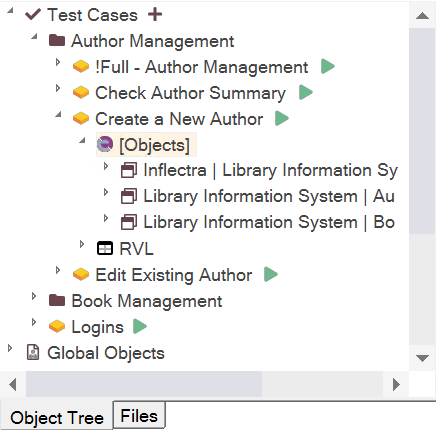Switch to the Object Tree tab
Screen dimensions: 436x430
click(x=57, y=417)
